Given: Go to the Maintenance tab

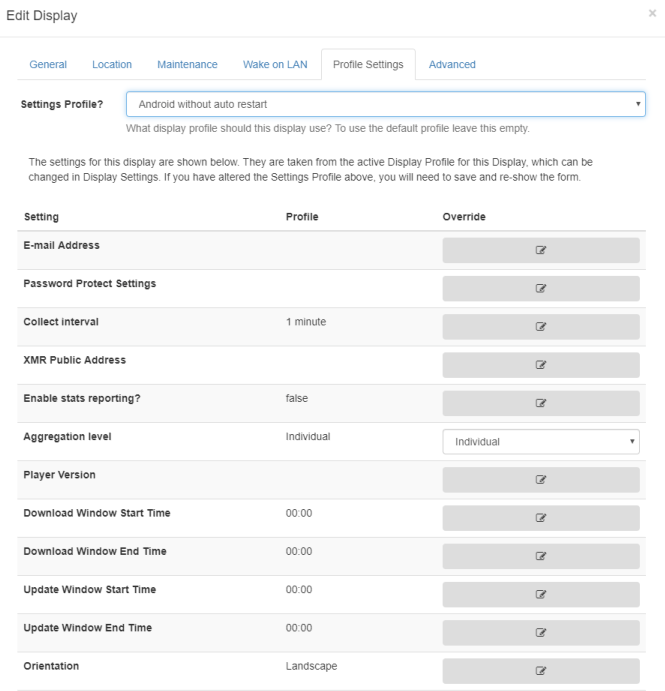Looking at the screenshot, I should (x=187, y=65).
